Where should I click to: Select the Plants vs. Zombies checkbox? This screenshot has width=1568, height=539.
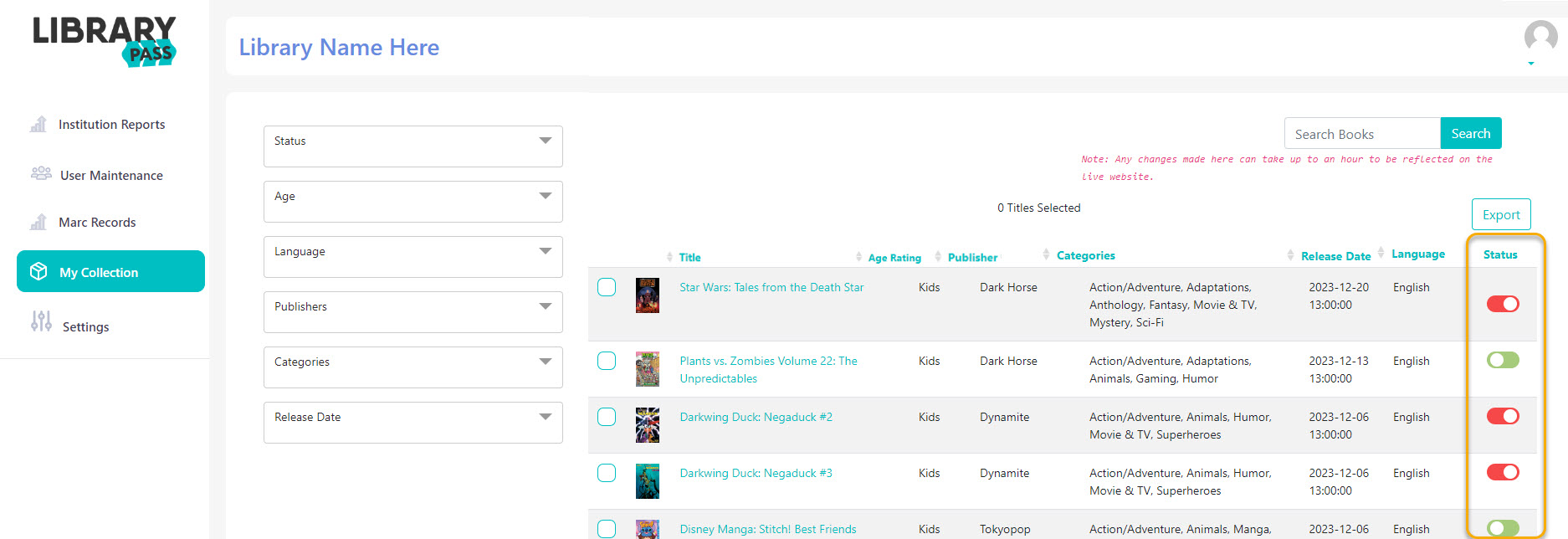[x=607, y=361]
